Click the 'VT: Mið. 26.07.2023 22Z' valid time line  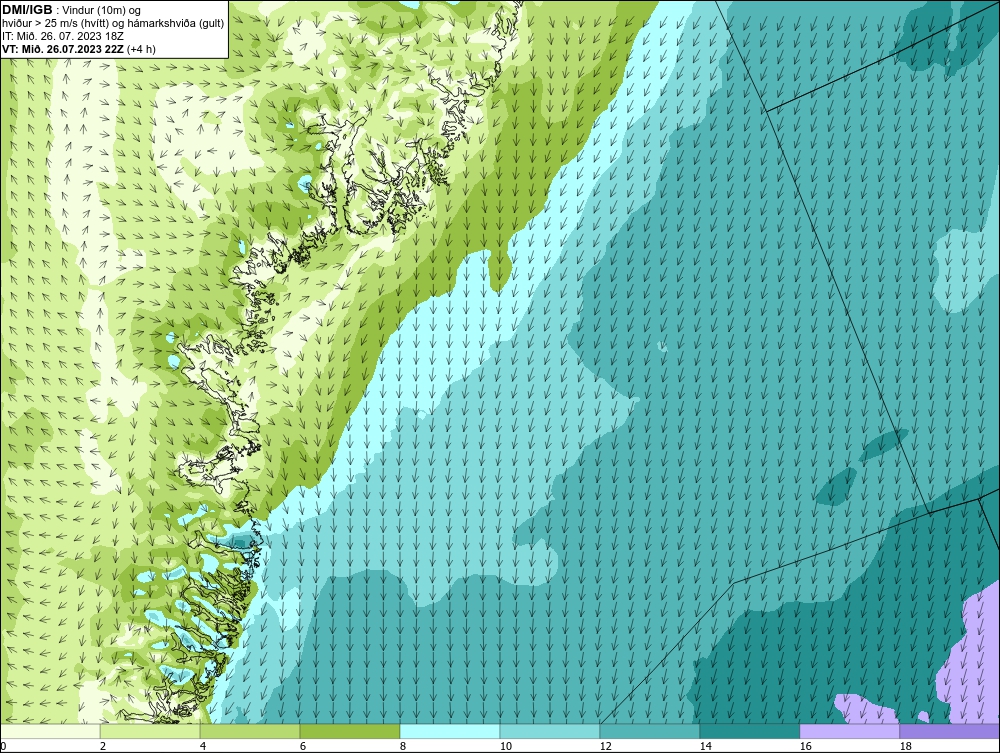coord(79,49)
